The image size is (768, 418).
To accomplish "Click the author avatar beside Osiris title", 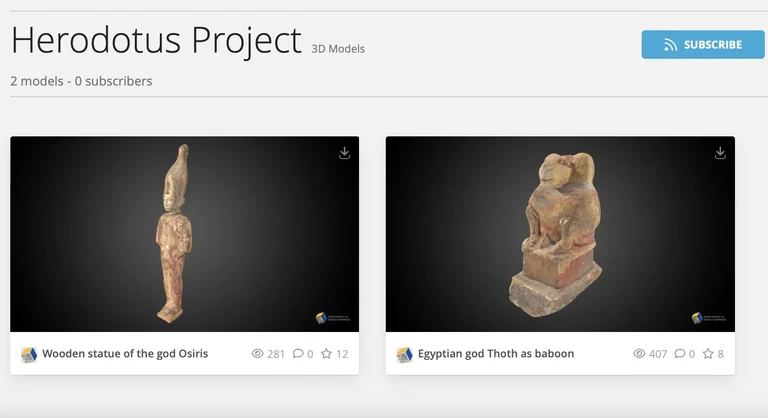I will pyautogui.click(x=29, y=354).
